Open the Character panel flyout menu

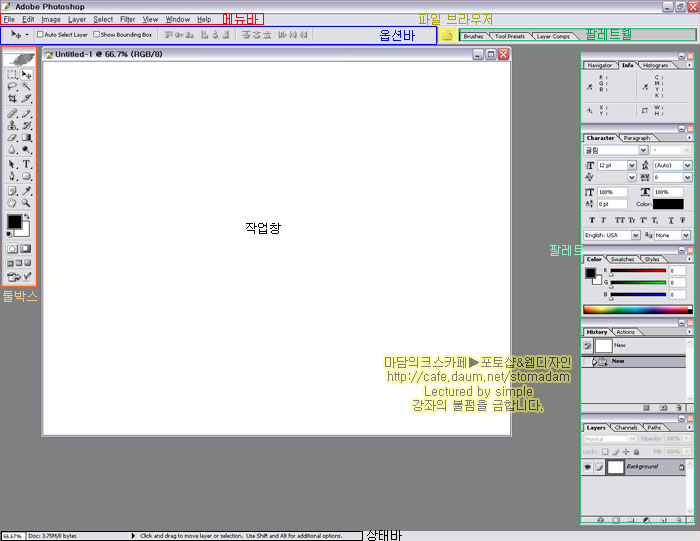[689, 138]
